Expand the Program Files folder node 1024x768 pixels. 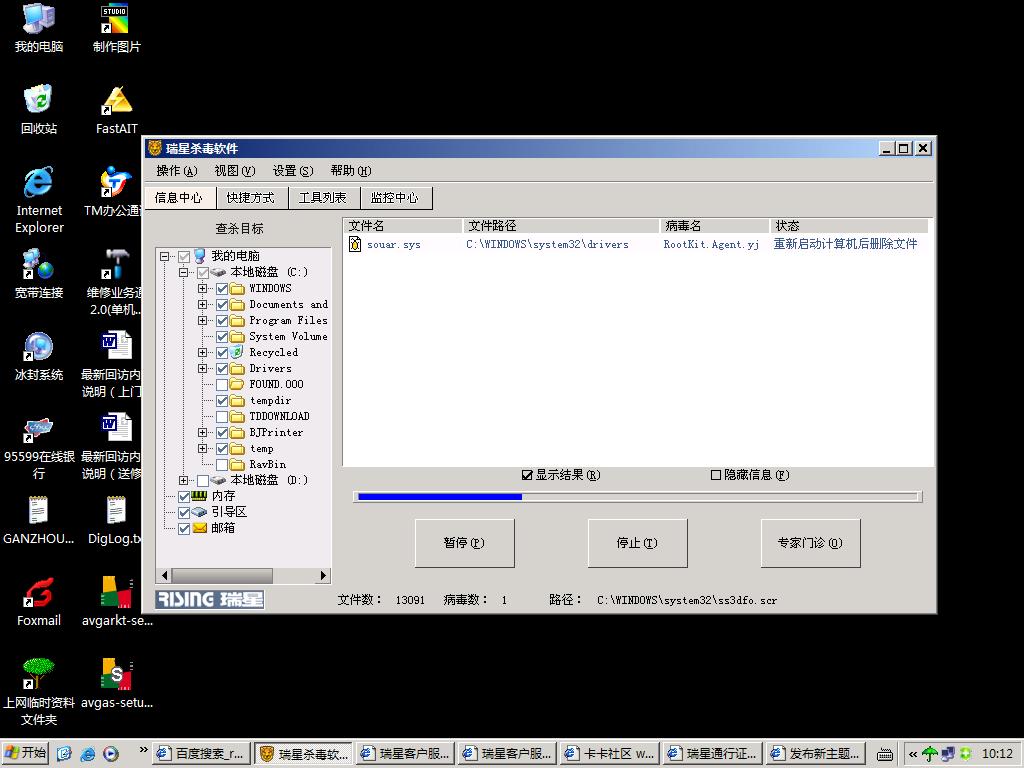pos(202,321)
